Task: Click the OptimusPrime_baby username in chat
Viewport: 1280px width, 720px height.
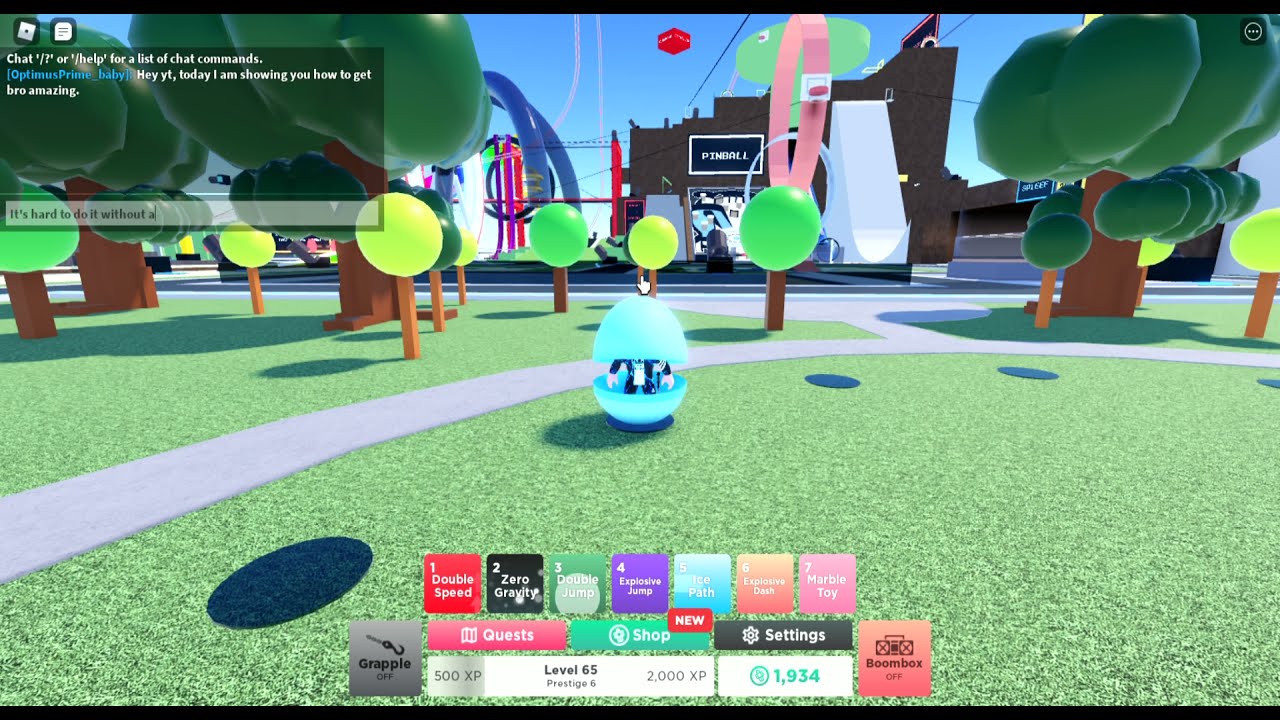Action: [69, 74]
